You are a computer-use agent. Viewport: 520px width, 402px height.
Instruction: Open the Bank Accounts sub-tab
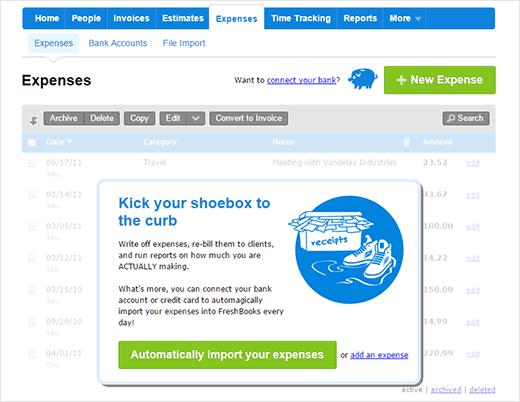pyautogui.click(x=118, y=43)
